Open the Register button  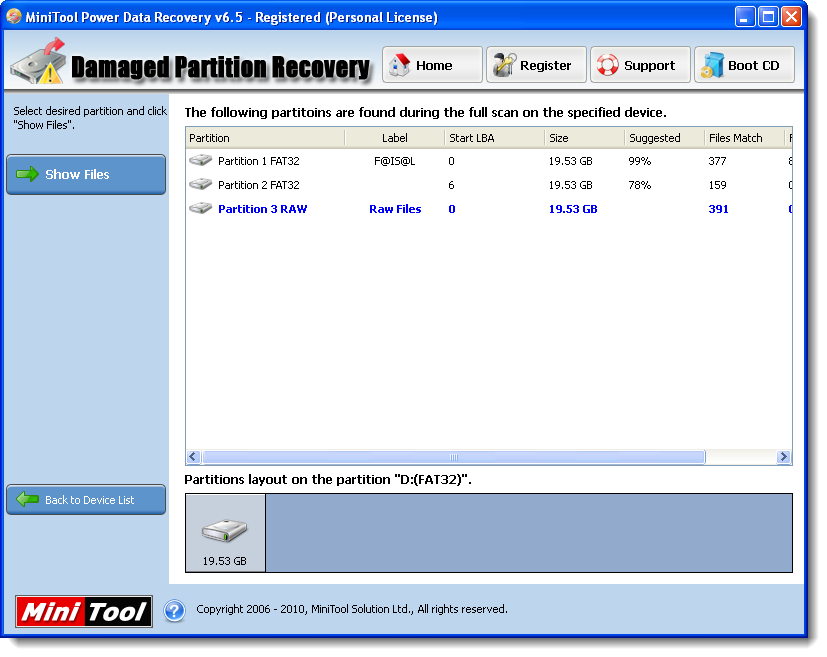(536, 65)
